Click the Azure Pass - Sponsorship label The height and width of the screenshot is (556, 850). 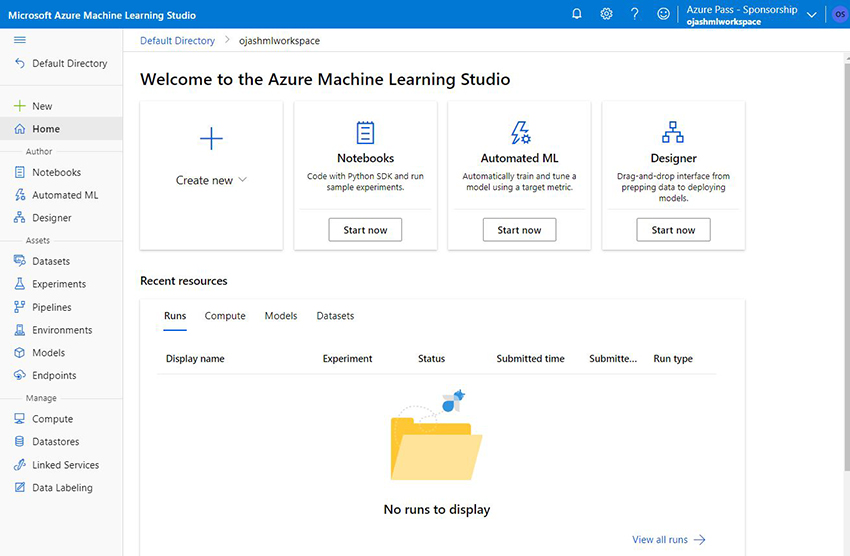pos(742,9)
